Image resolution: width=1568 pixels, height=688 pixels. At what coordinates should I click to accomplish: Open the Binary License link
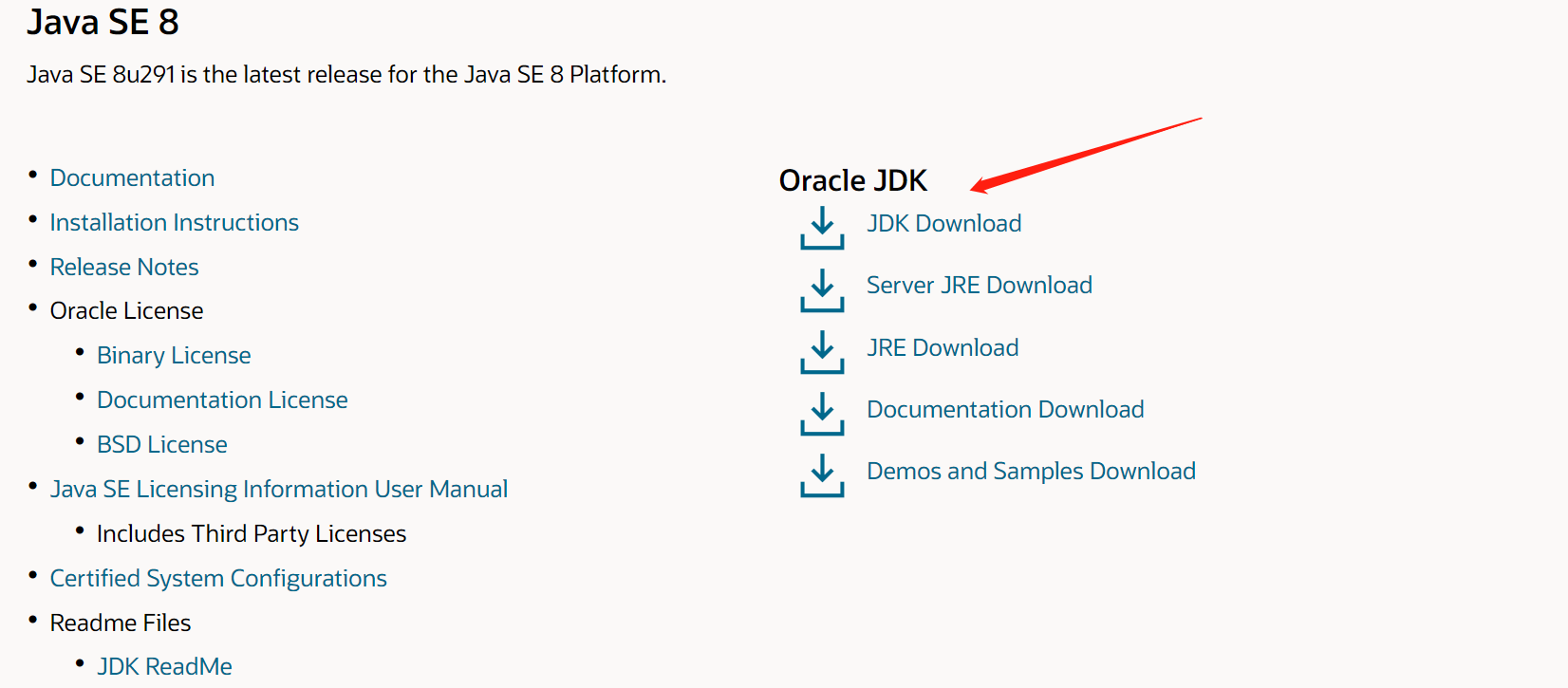click(174, 356)
